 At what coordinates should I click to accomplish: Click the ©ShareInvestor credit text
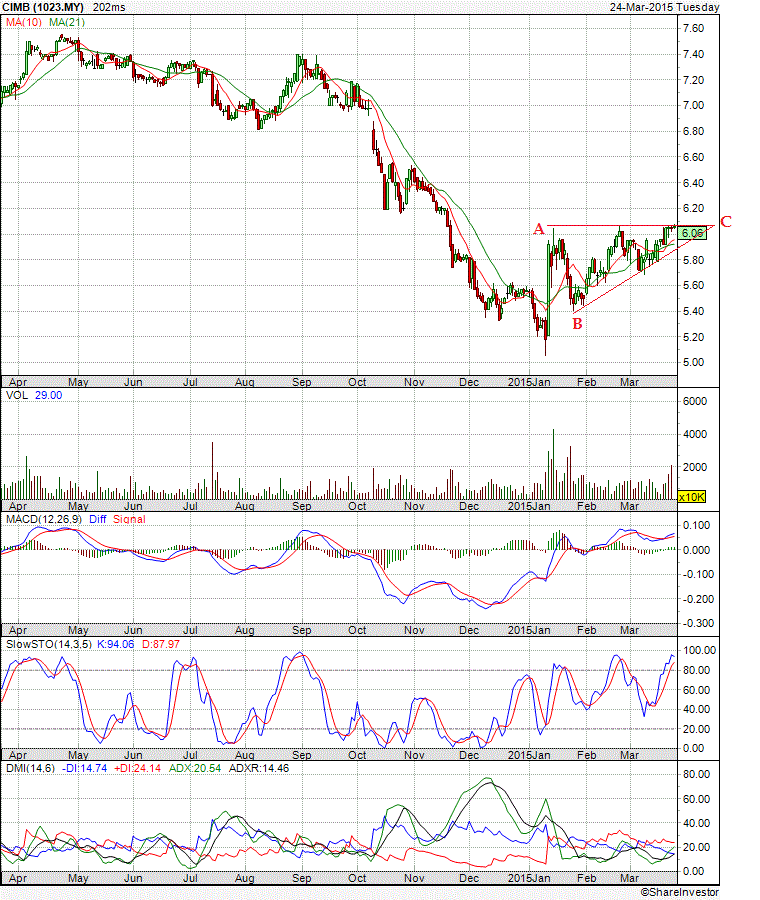[680, 893]
